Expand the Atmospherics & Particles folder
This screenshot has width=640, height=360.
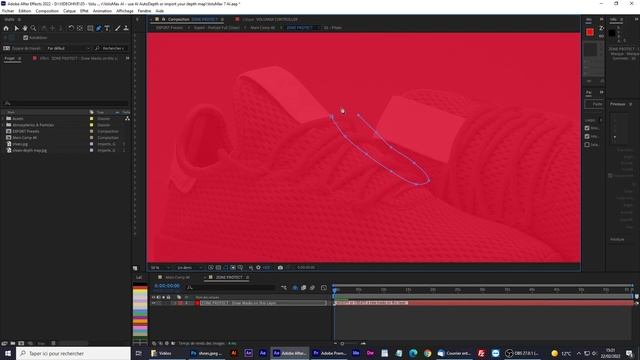[3, 125]
